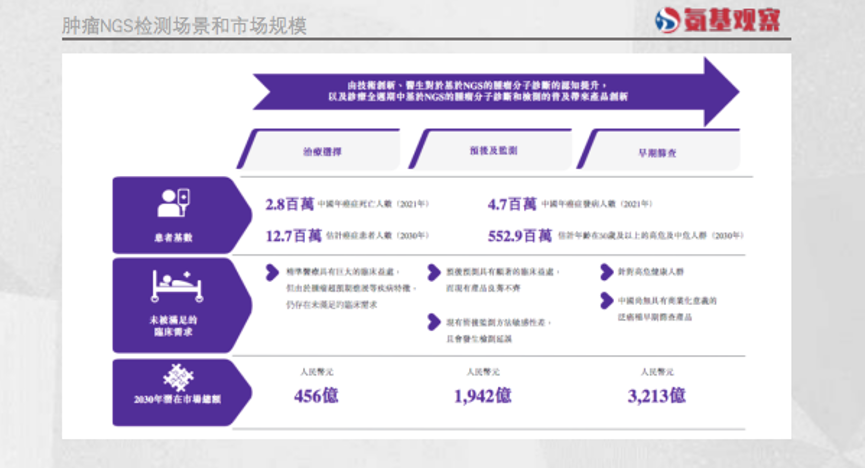Click bullet chevron beside 針對高危健康人群

(x=606, y=271)
